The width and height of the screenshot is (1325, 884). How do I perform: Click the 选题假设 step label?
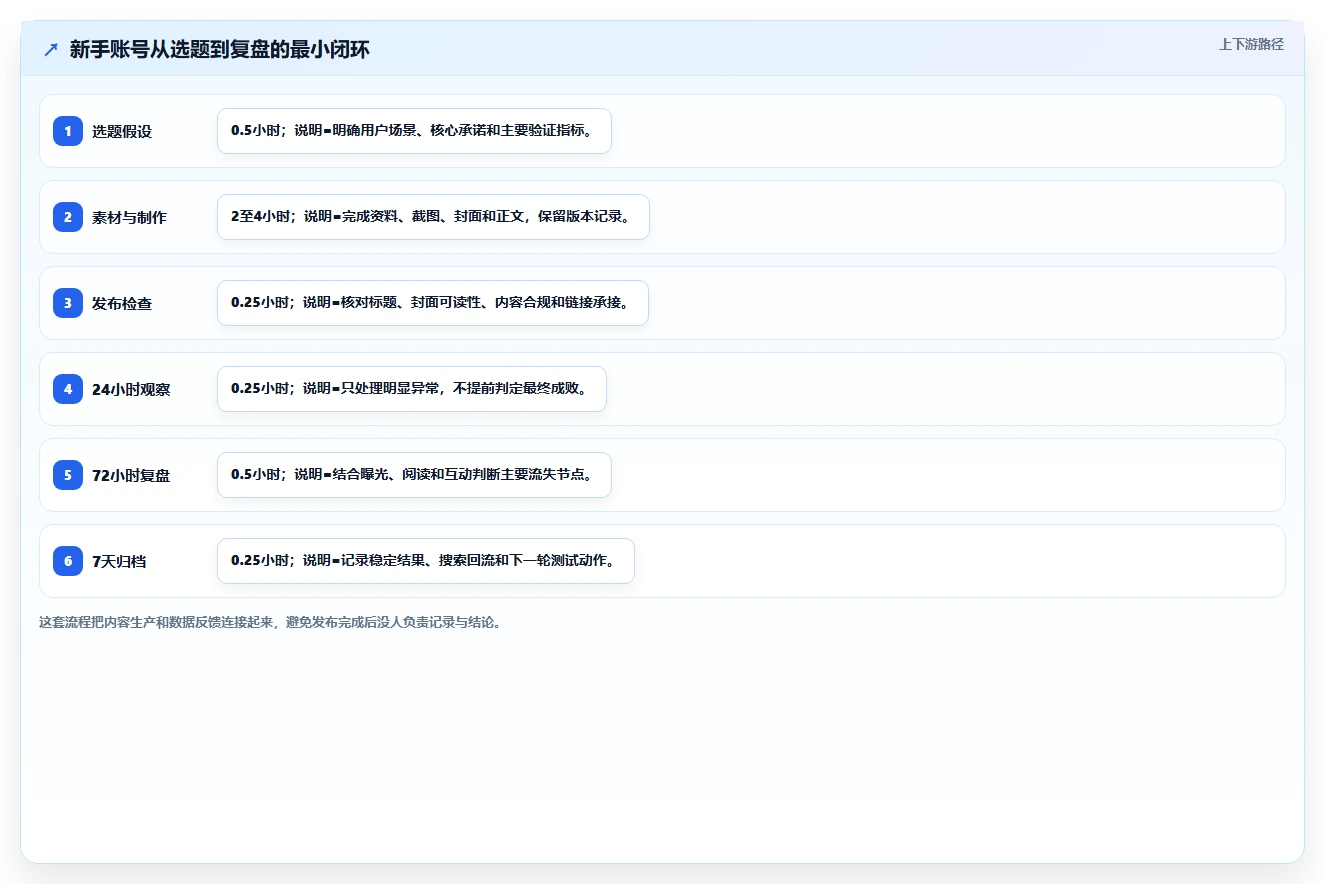tap(122, 131)
